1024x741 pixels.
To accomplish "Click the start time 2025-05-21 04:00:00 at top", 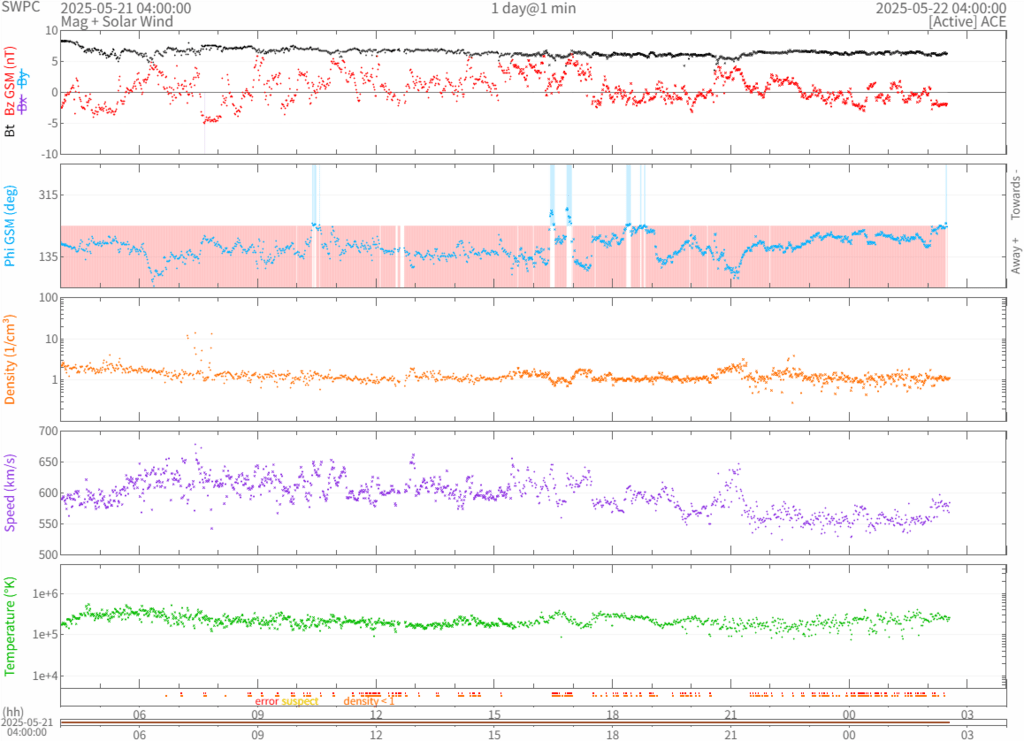I will coord(126,8).
